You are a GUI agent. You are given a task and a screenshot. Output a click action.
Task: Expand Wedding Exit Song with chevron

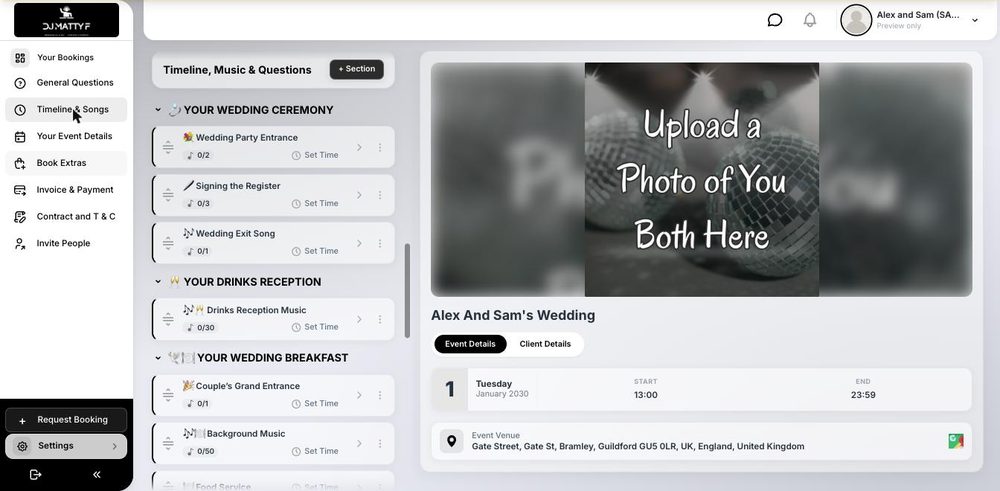click(x=359, y=243)
